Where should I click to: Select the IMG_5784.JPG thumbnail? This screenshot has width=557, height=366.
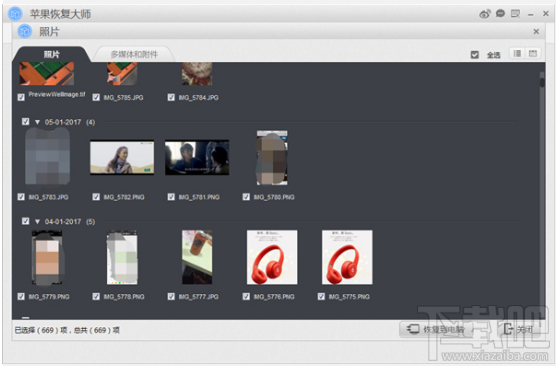197,74
